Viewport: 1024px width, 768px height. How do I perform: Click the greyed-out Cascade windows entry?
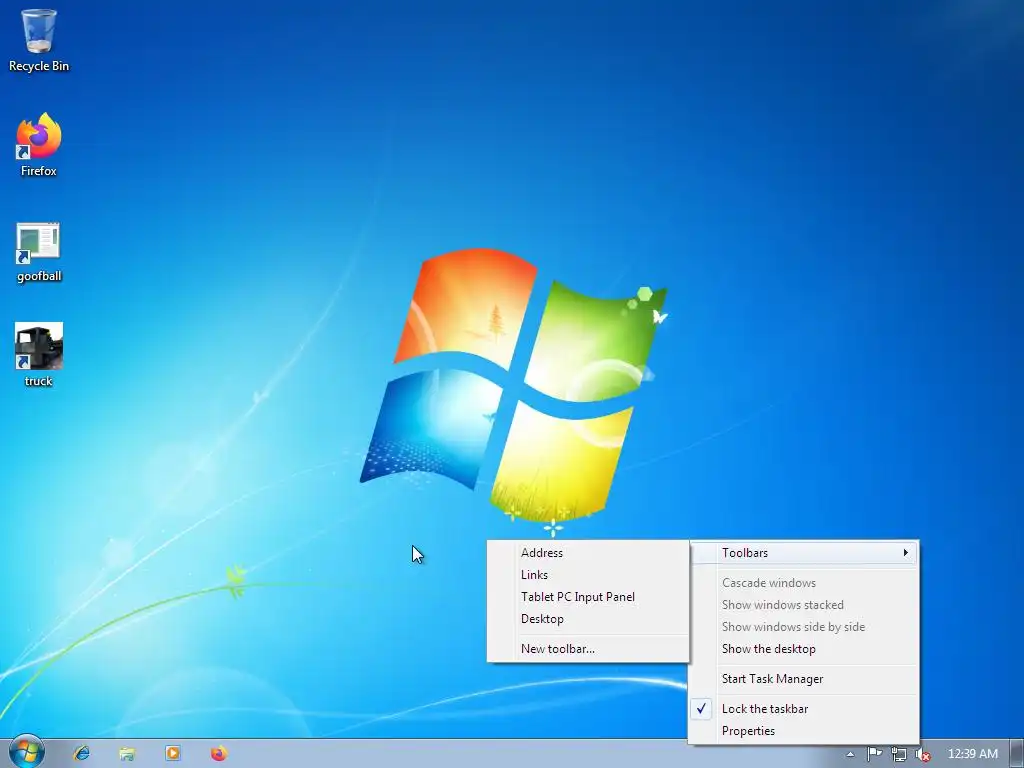(804, 583)
